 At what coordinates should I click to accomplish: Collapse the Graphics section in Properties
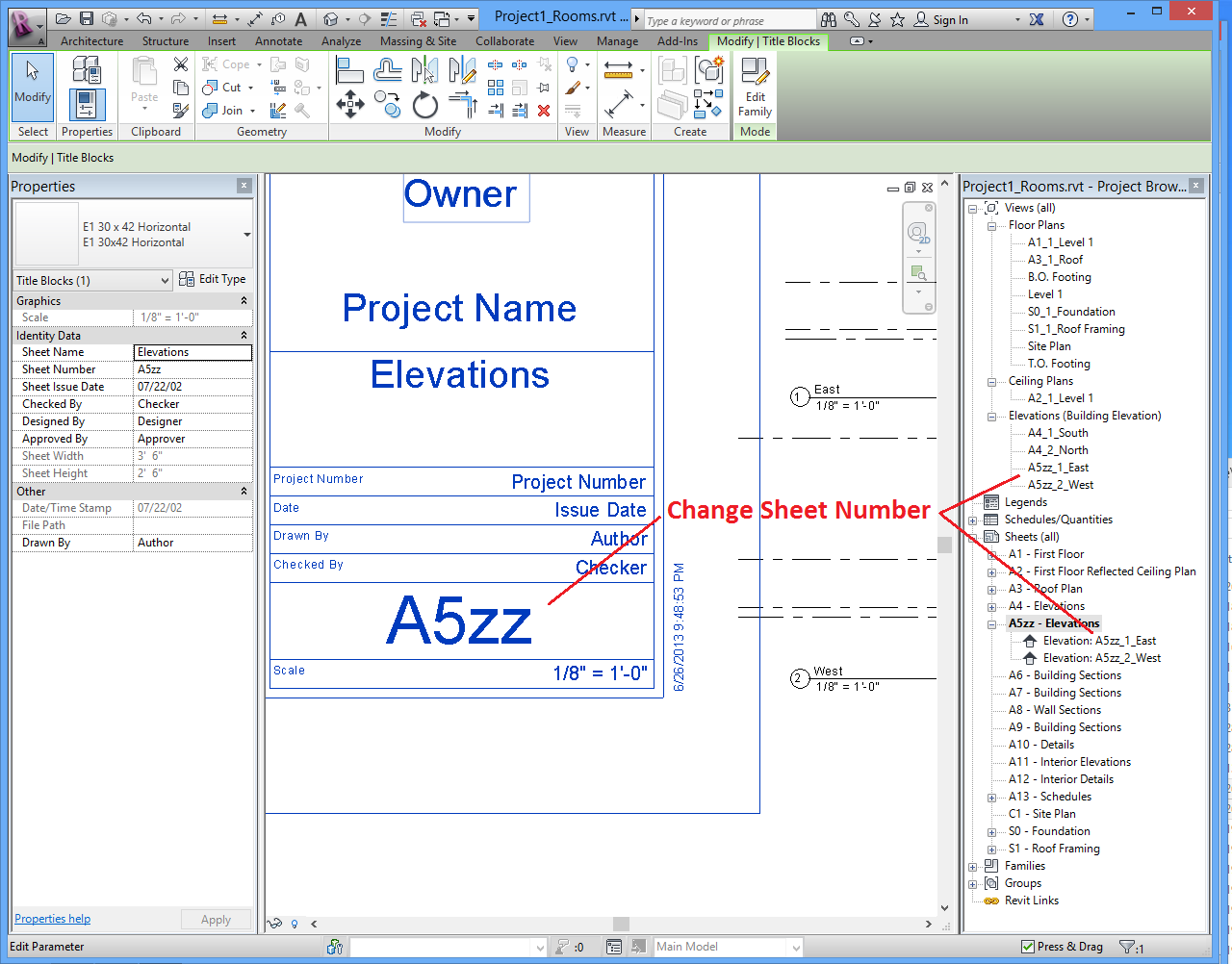point(244,301)
